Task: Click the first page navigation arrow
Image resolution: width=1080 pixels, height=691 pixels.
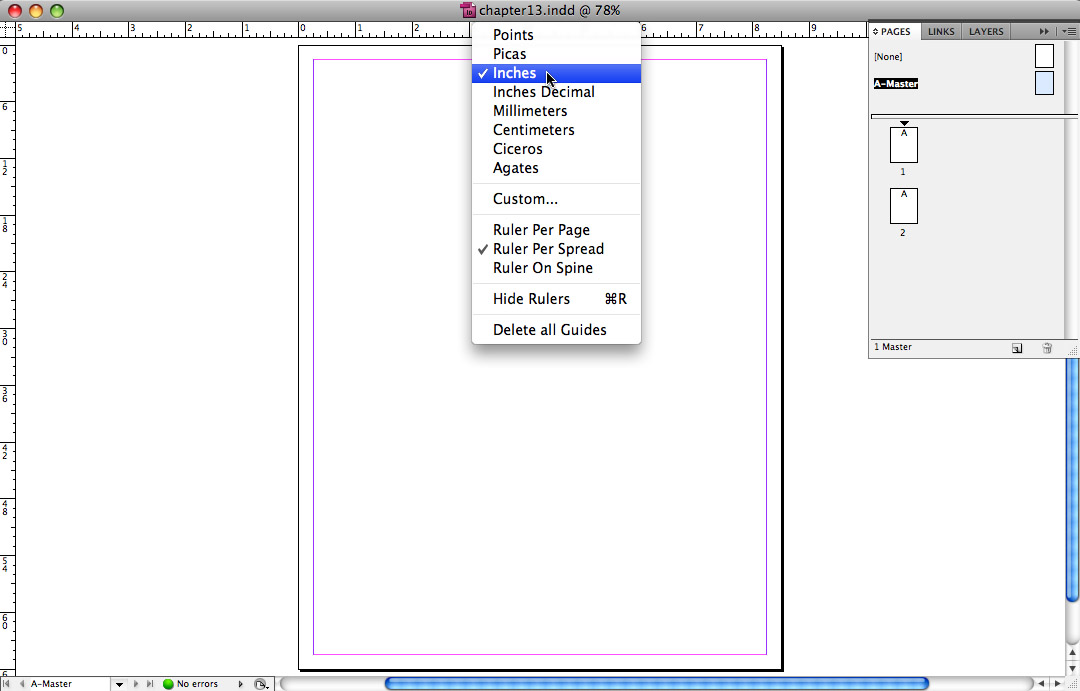Action: coord(8,684)
